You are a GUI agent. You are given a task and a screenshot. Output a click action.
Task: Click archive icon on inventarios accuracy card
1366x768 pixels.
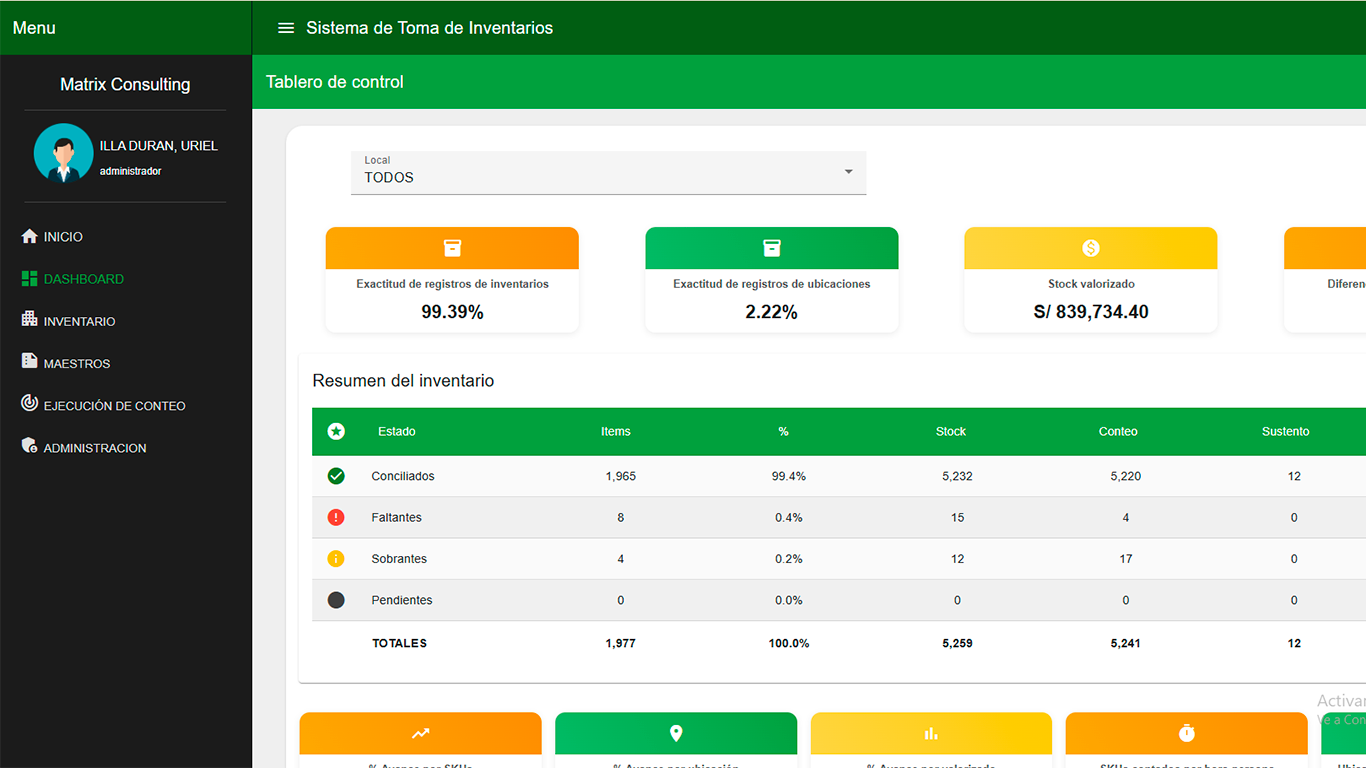click(452, 248)
